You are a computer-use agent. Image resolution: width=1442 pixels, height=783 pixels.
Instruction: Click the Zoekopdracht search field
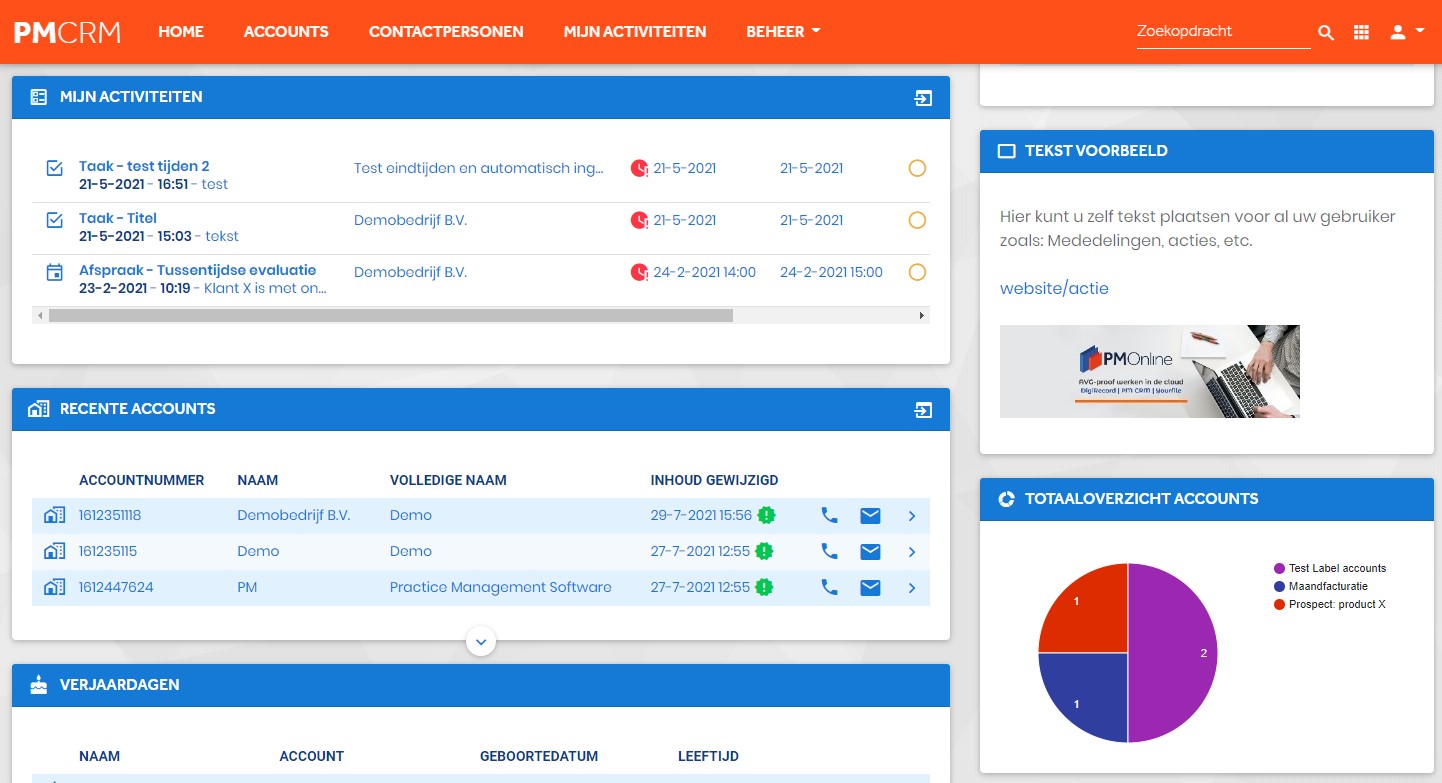[1223, 32]
